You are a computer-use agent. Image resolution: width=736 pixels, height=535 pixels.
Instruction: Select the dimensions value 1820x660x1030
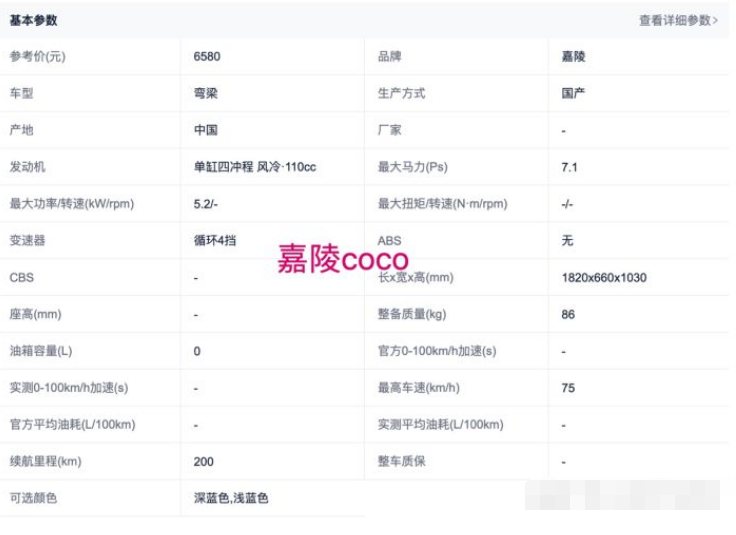[x=604, y=277]
